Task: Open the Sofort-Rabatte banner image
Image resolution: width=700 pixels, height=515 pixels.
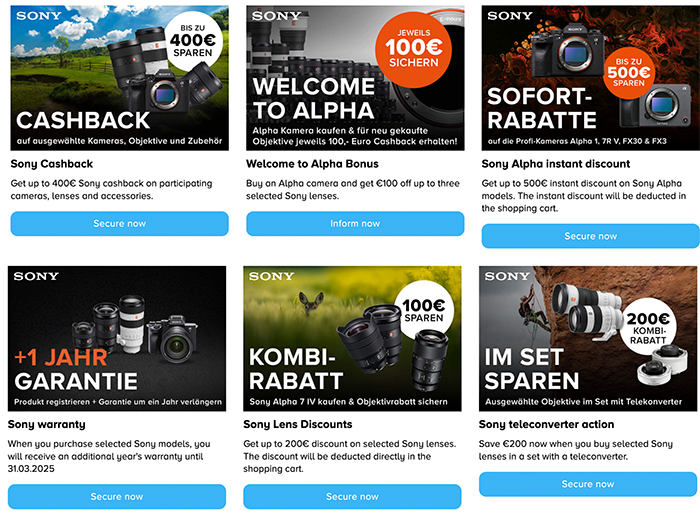Action: pyautogui.click(x=591, y=78)
